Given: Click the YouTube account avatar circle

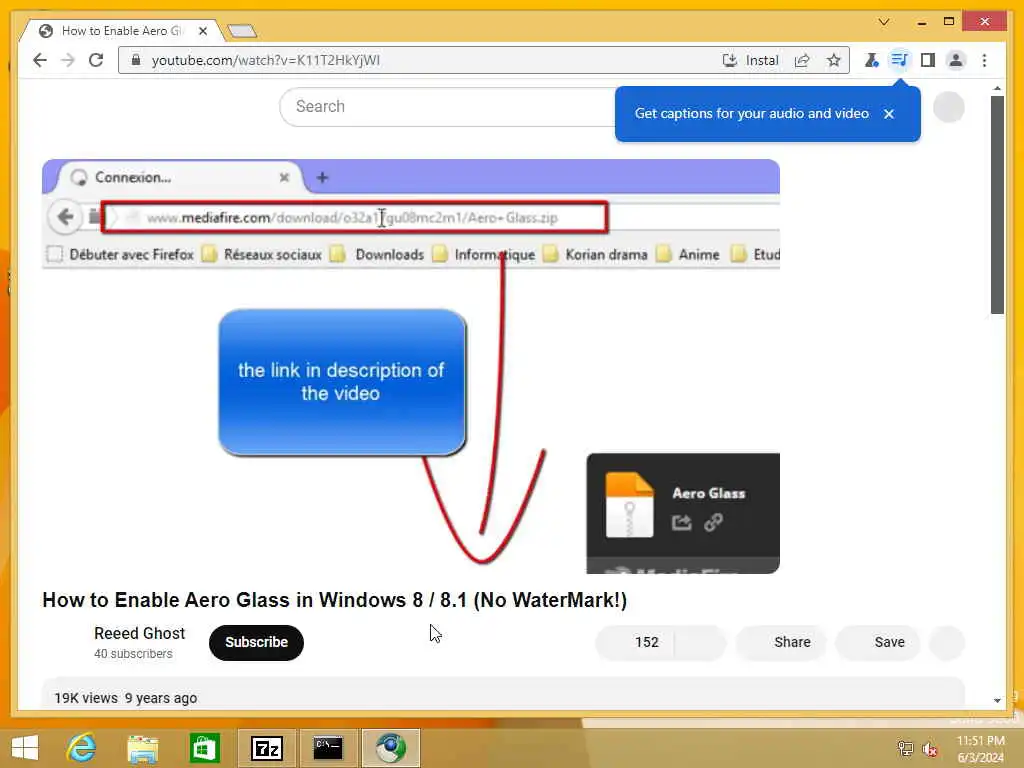Looking at the screenshot, I should point(949,107).
